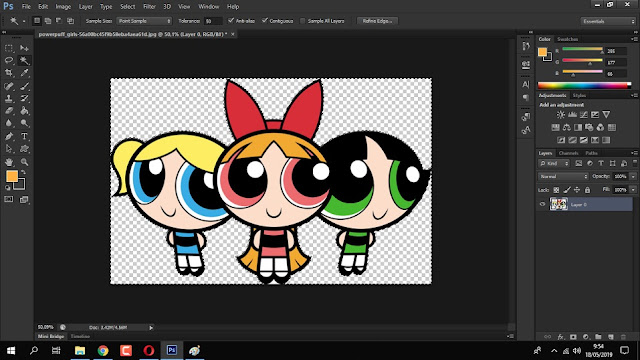Screen dimensions: 640x360
Task: Select the Custom Shape tool
Action: (x=24, y=149)
